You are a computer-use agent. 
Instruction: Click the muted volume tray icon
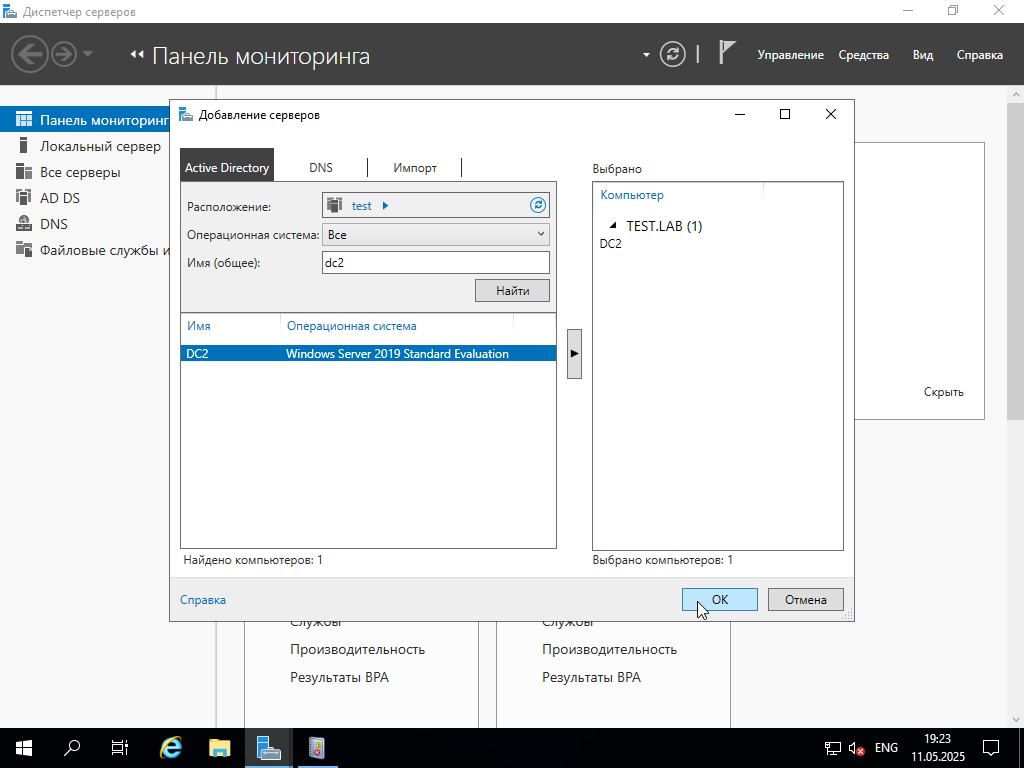pos(856,748)
